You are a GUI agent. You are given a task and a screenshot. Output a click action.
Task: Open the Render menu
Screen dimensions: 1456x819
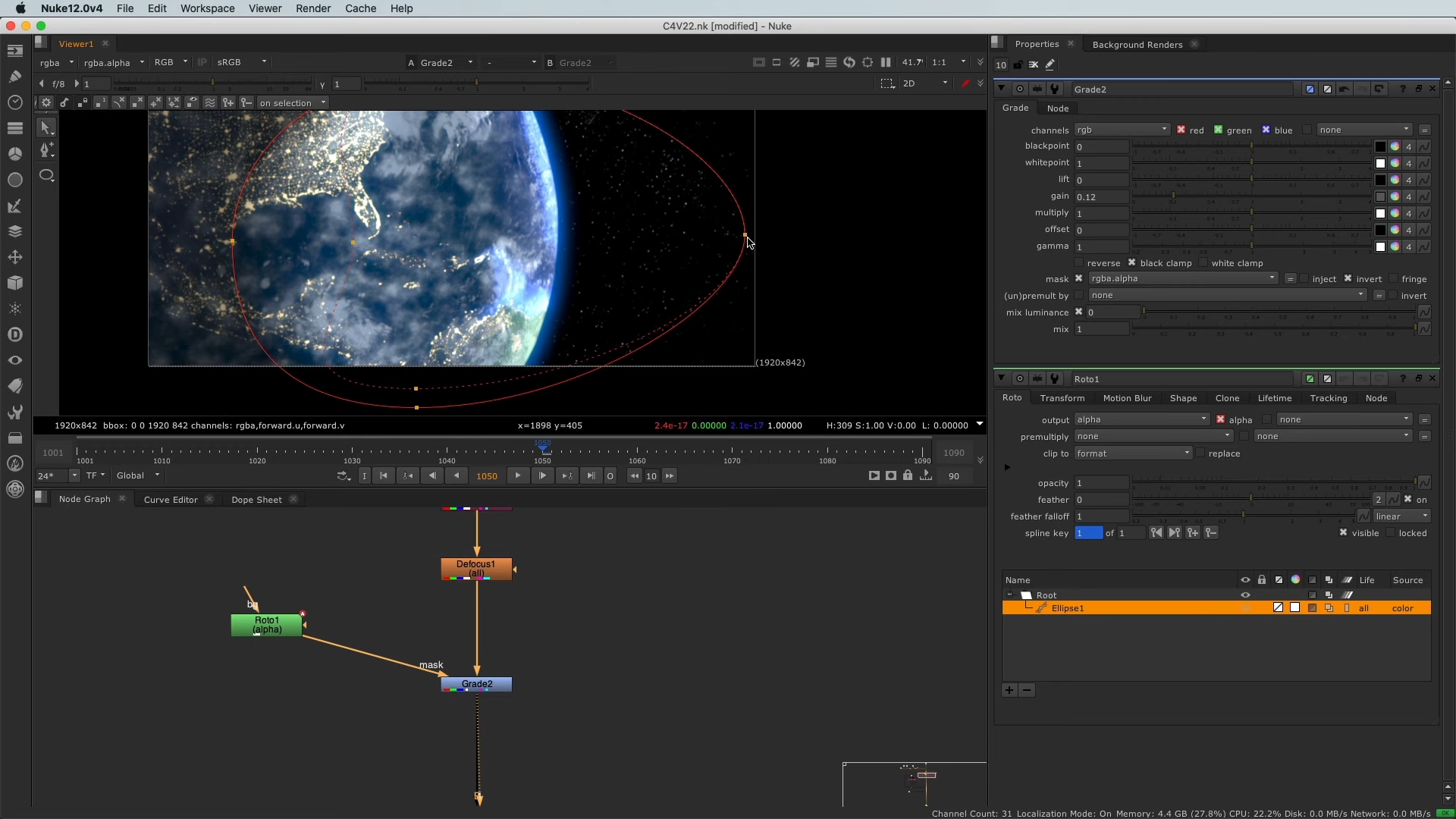point(313,8)
